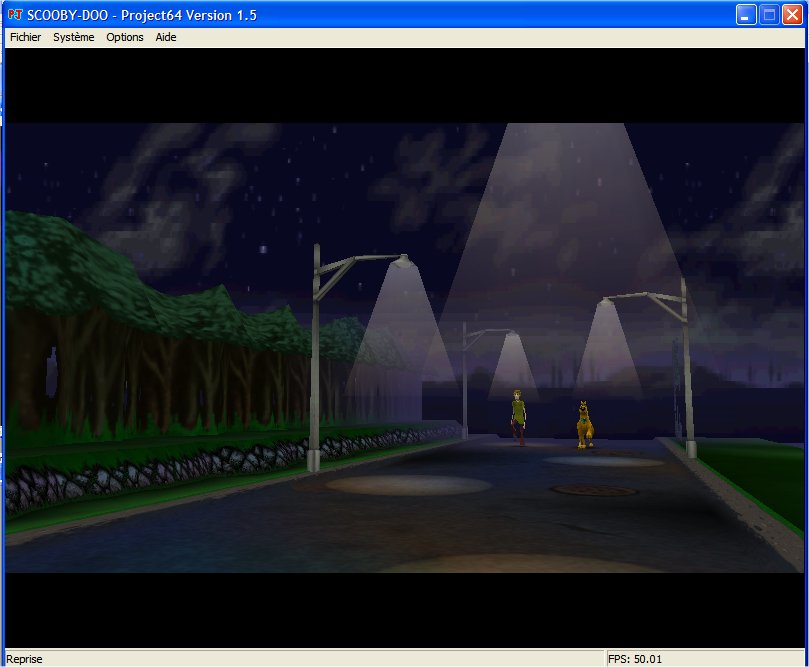Click the Project64 icon in title bar
The width and height of the screenshot is (809, 667).
click(15, 15)
